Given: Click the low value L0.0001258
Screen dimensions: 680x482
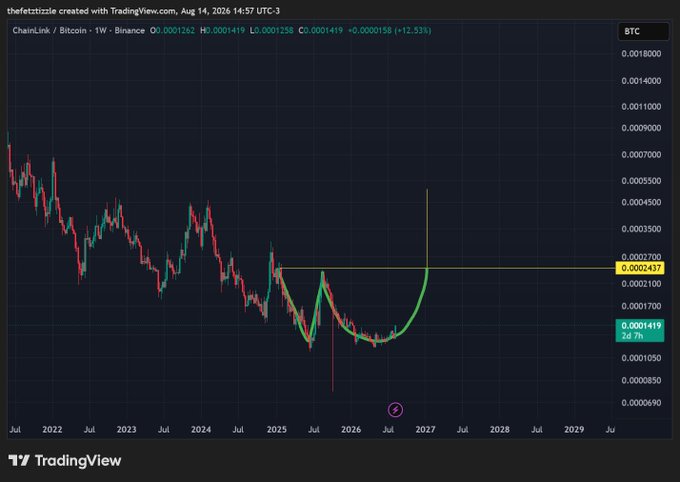Looking at the screenshot, I should click(271, 30).
